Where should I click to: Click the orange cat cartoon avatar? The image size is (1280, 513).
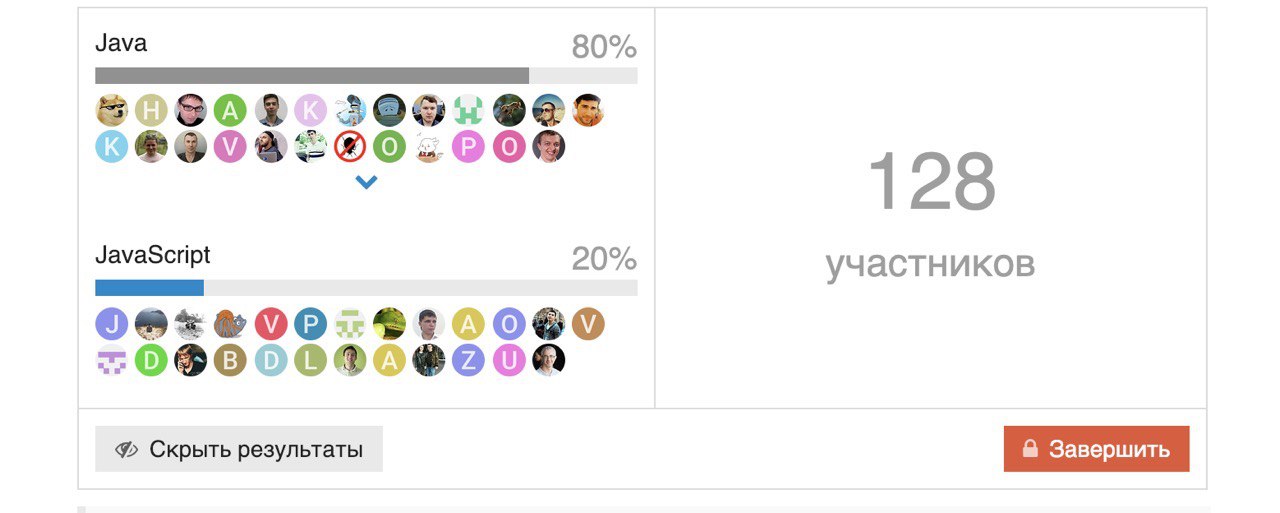[x=230, y=324]
